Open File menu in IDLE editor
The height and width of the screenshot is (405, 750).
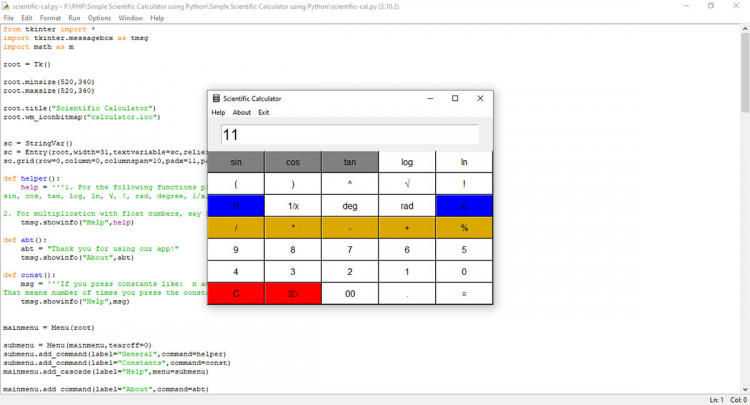pos(9,18)
